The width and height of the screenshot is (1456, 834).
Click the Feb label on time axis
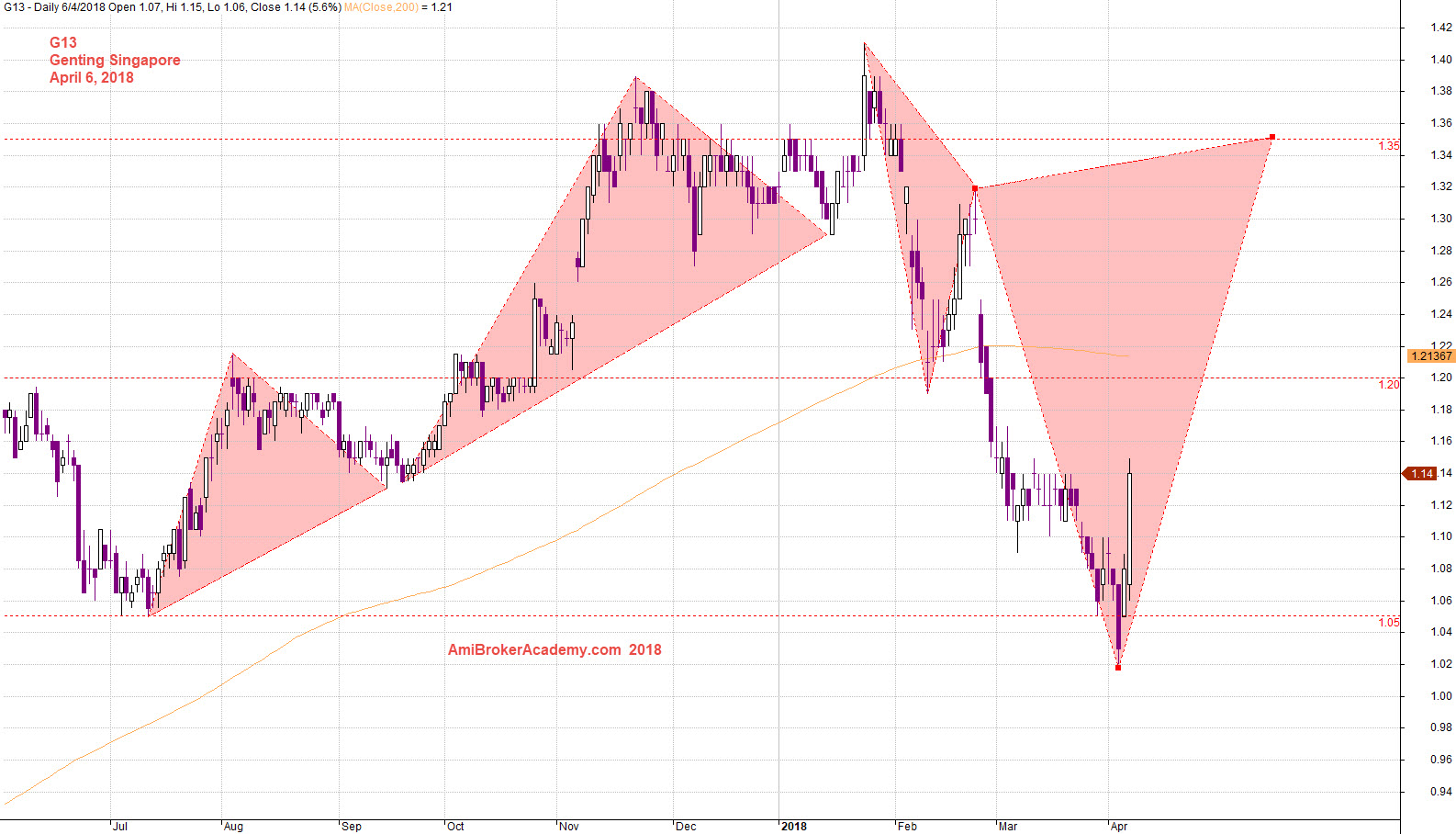coord(908,827)
